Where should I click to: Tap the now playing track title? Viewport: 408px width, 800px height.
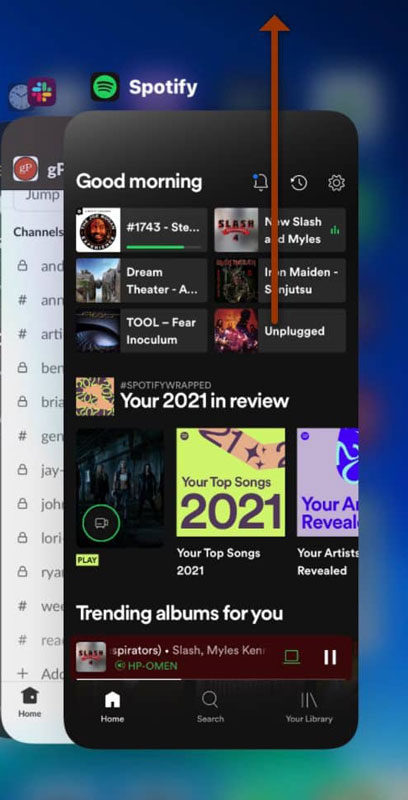[189, 651]
